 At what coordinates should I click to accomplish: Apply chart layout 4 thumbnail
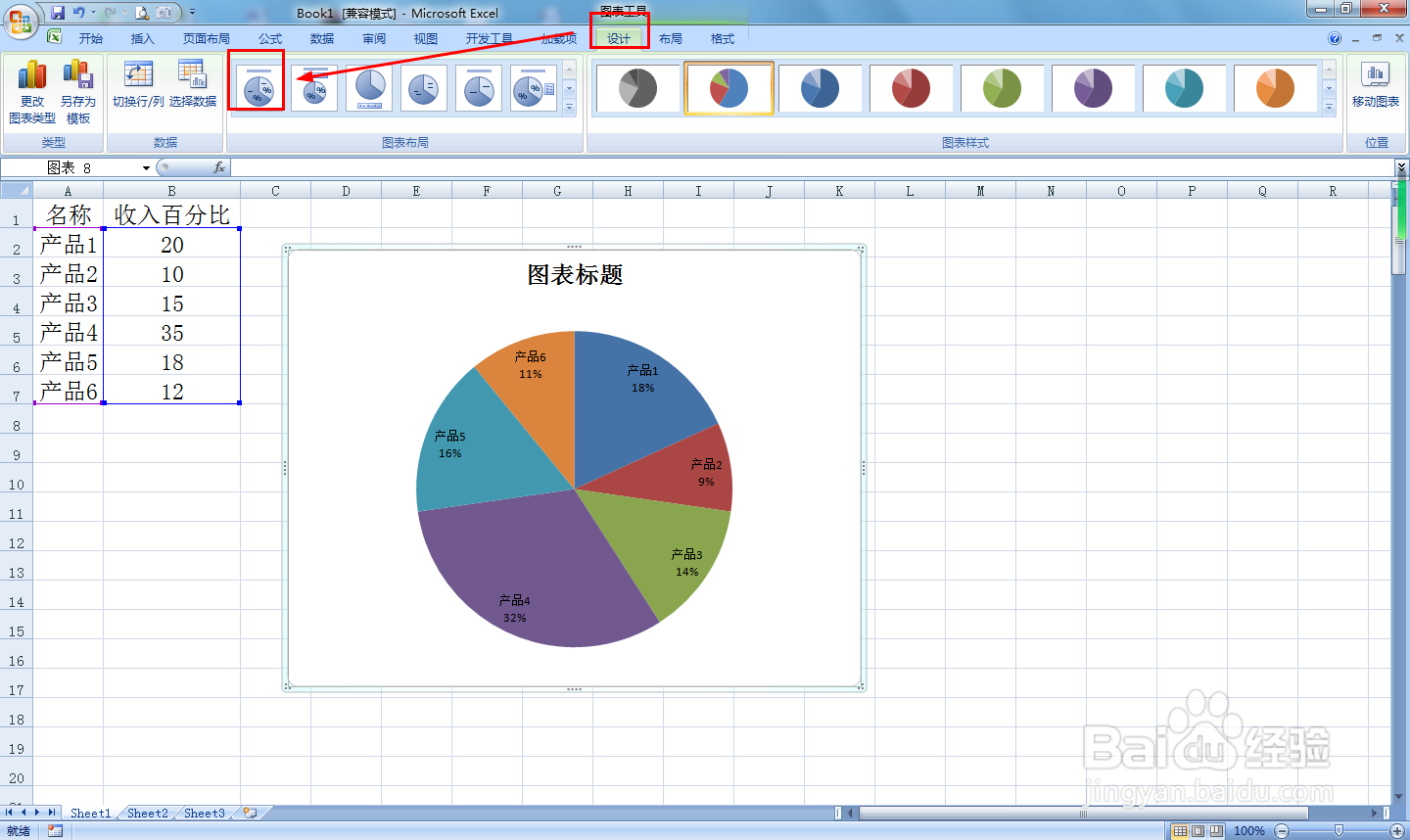tap(424, 88)
